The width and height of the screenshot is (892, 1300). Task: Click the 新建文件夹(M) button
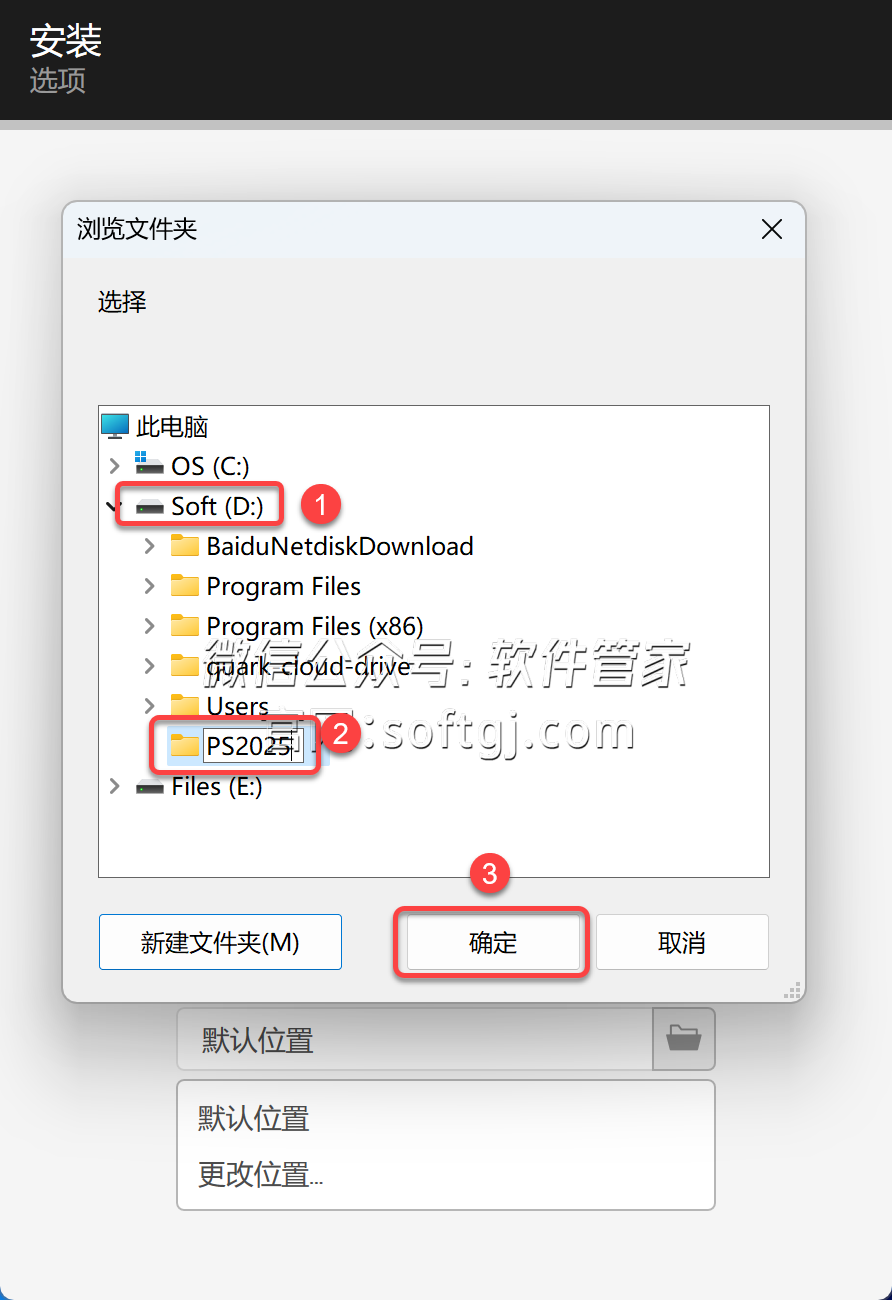pyautogui.click(x=220, y=942)
